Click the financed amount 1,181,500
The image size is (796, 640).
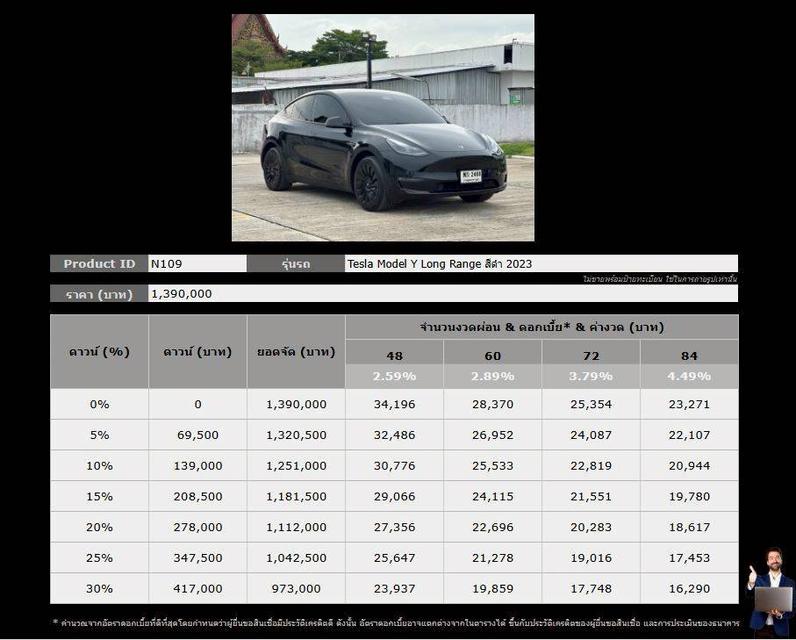(296, 496)
